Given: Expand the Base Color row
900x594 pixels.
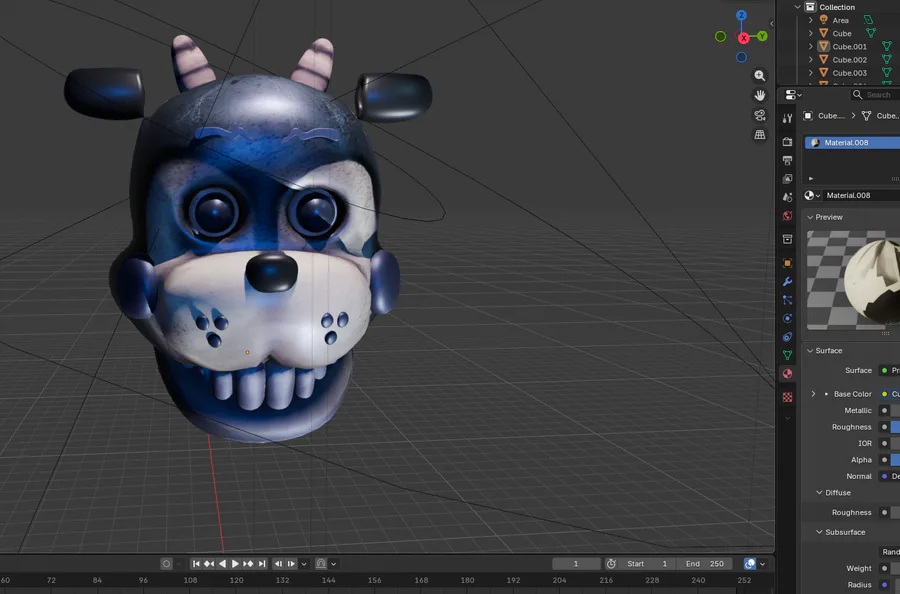Looking at the screenshot, I should coord(813,394).
